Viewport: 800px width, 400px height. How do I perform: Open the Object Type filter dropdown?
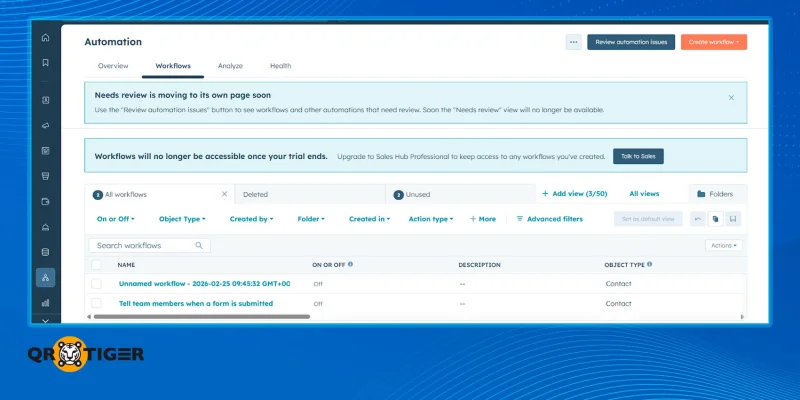coord(182,219)
